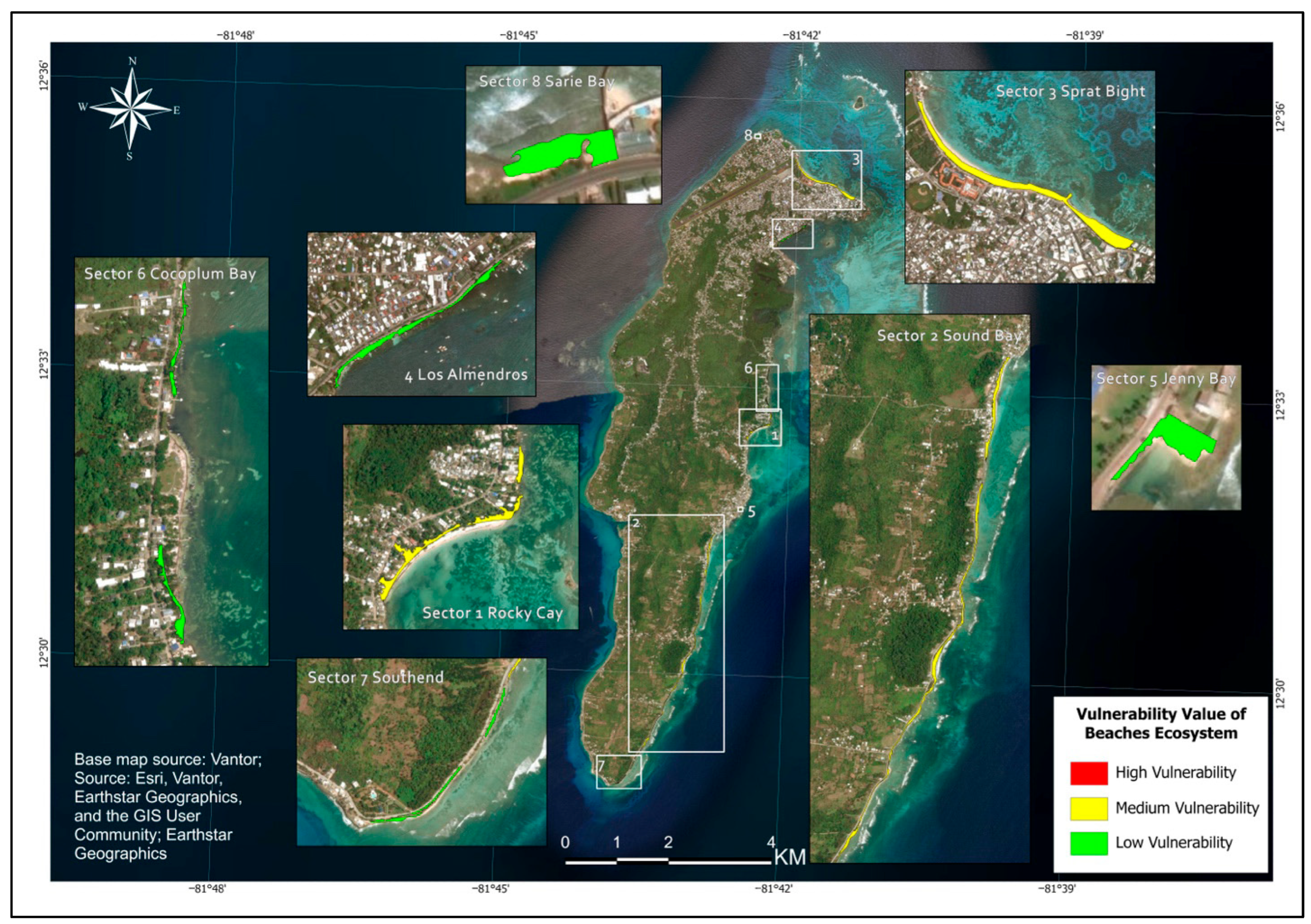Select the Sector 6 Cocoplum Bay inset

click(171, 461)
